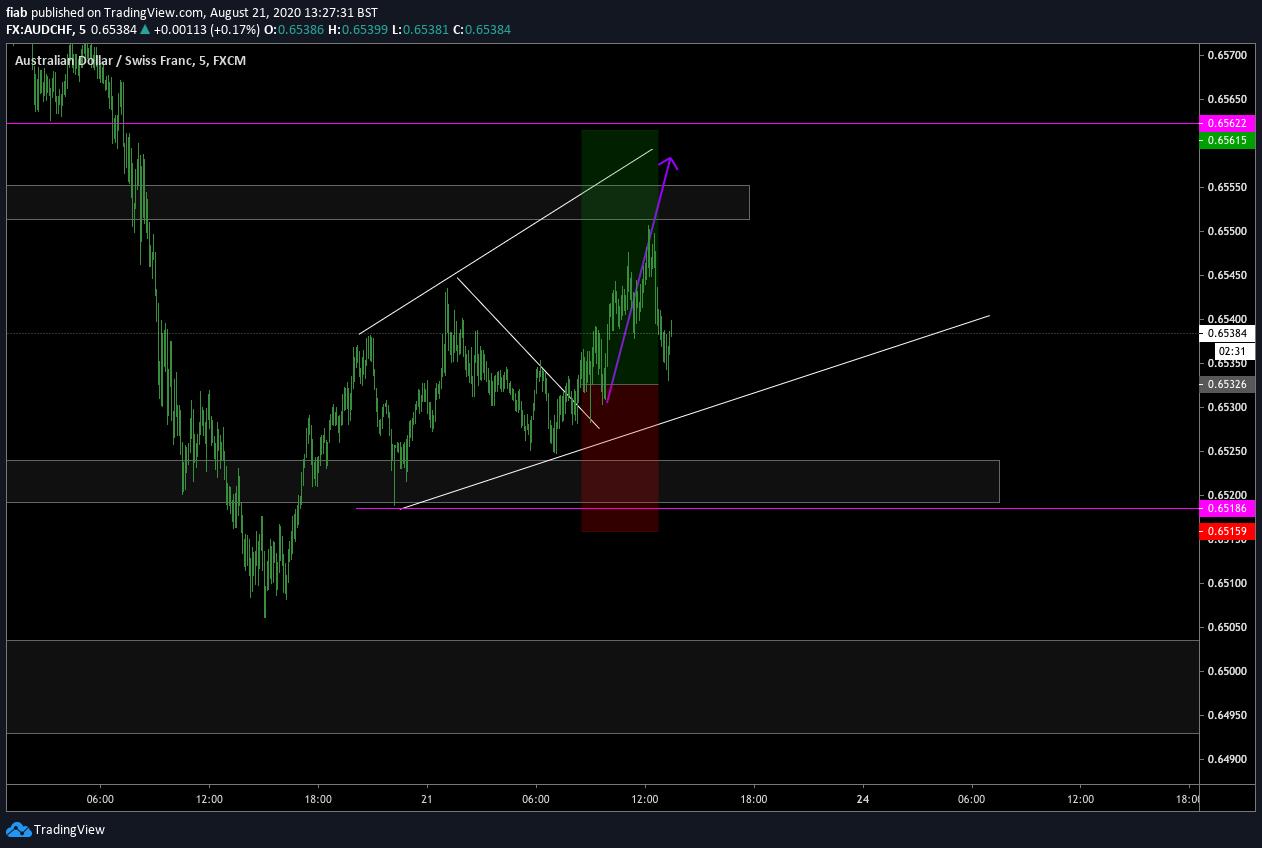Click the green 0.65615 take-profit price label

pyautogui.click(x=1226, y=141)
